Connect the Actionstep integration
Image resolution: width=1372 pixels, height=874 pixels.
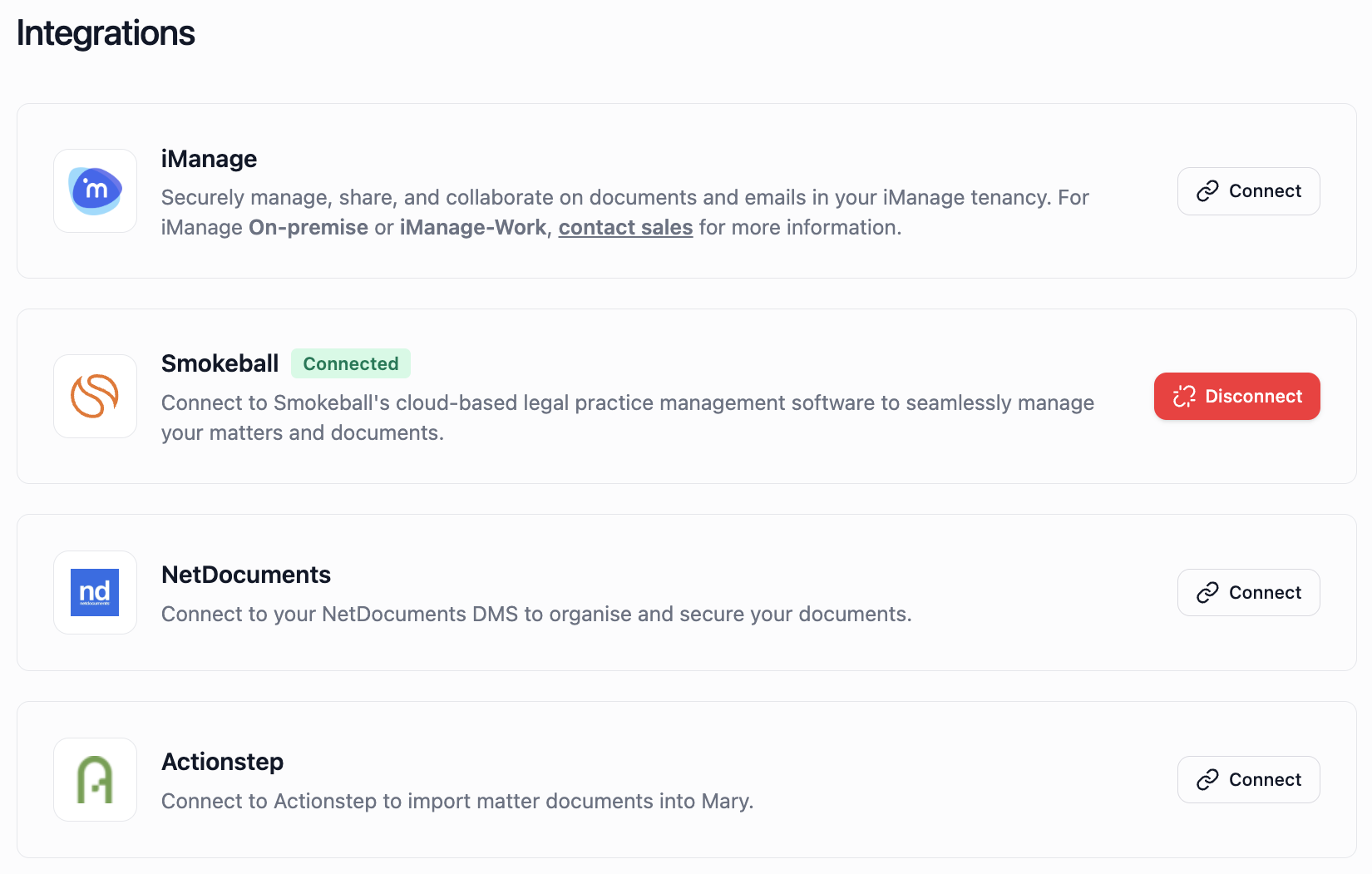[x=1248, y=779]
